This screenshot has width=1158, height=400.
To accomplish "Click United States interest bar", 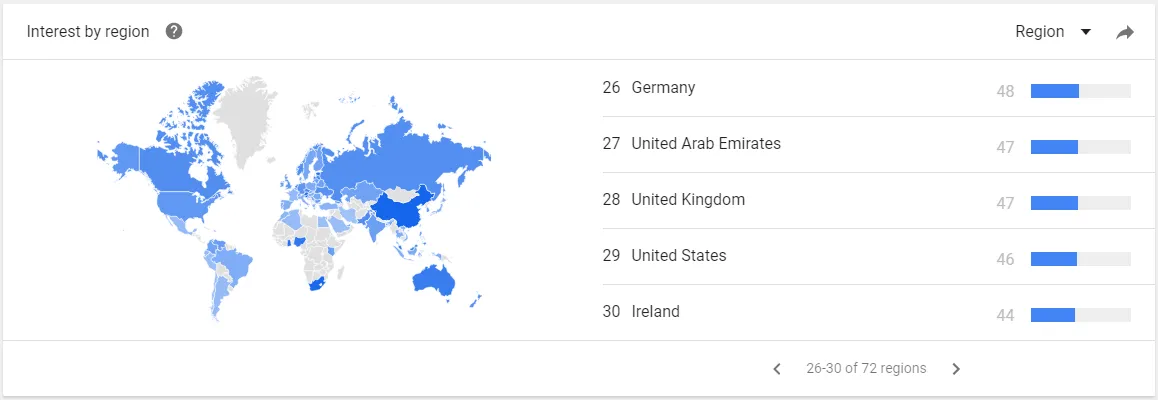I will point(1080,259).
